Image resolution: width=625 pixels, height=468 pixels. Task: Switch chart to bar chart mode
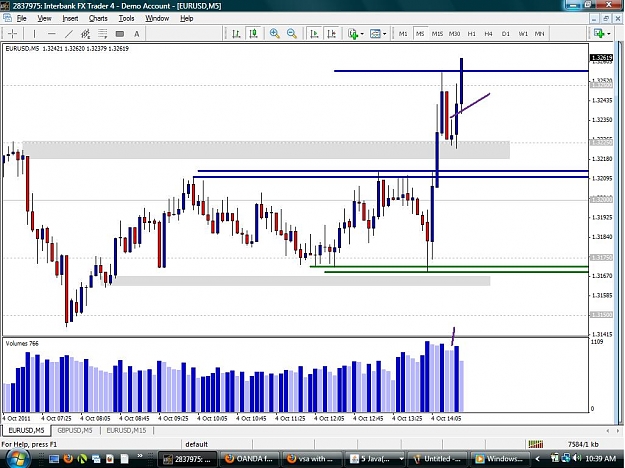tap(236, 34)
